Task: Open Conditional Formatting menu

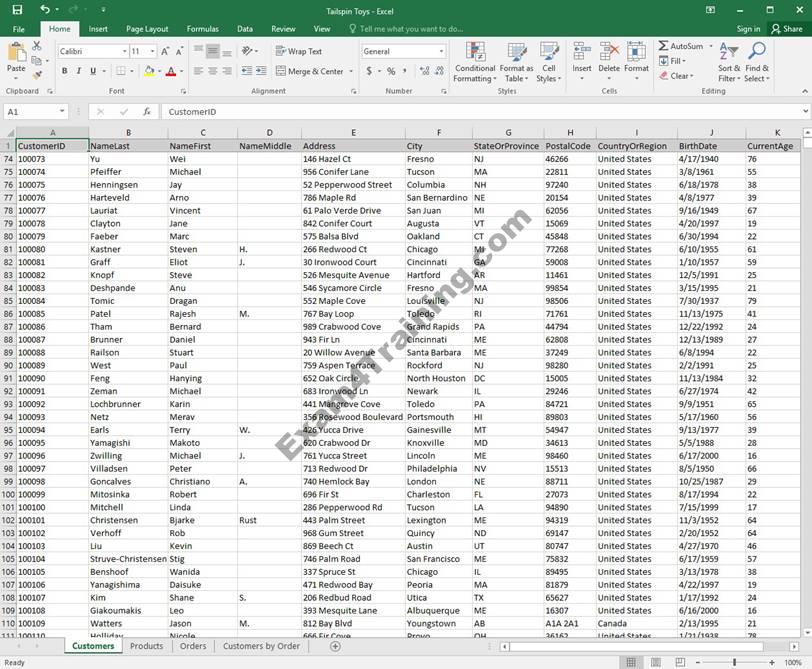Action: coord(474,62)
